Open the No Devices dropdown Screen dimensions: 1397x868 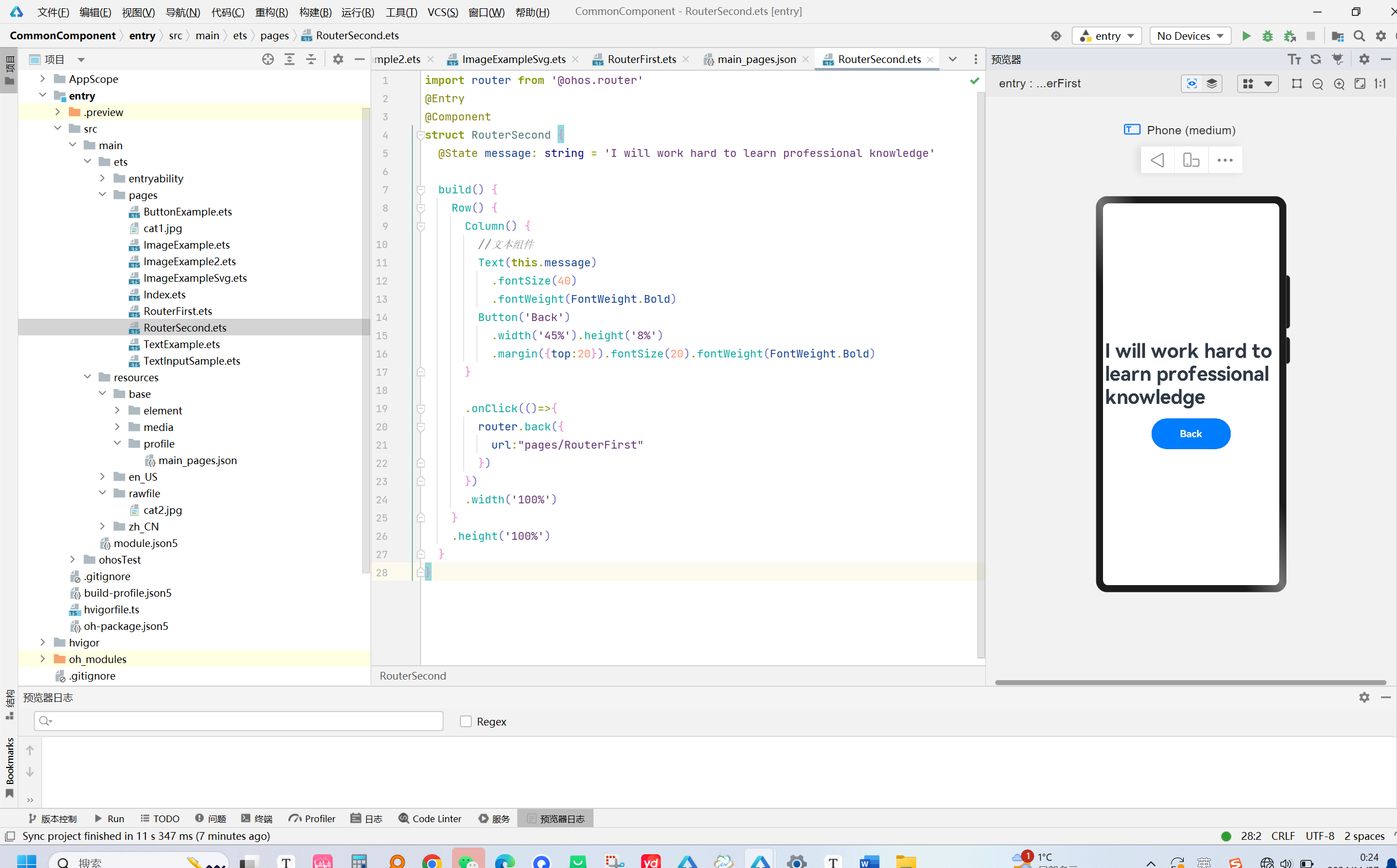(1190, 35)
